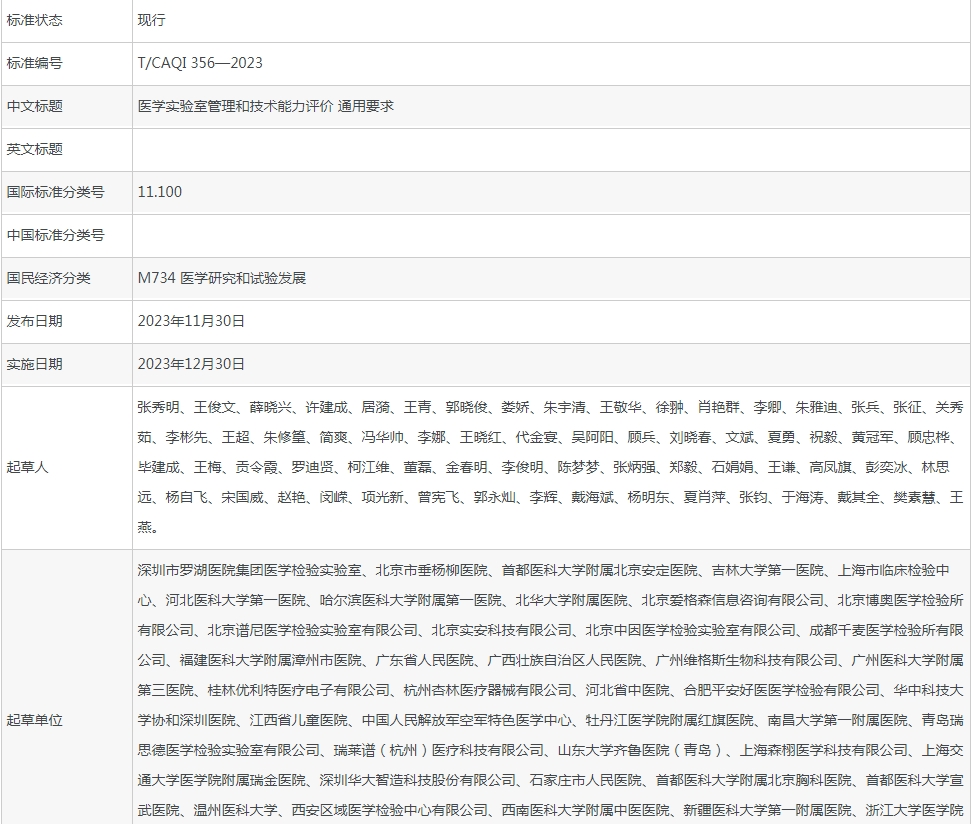Click the drafter name '毕建成'
Screen dimensions: 972x824
[x=159, y=467]
